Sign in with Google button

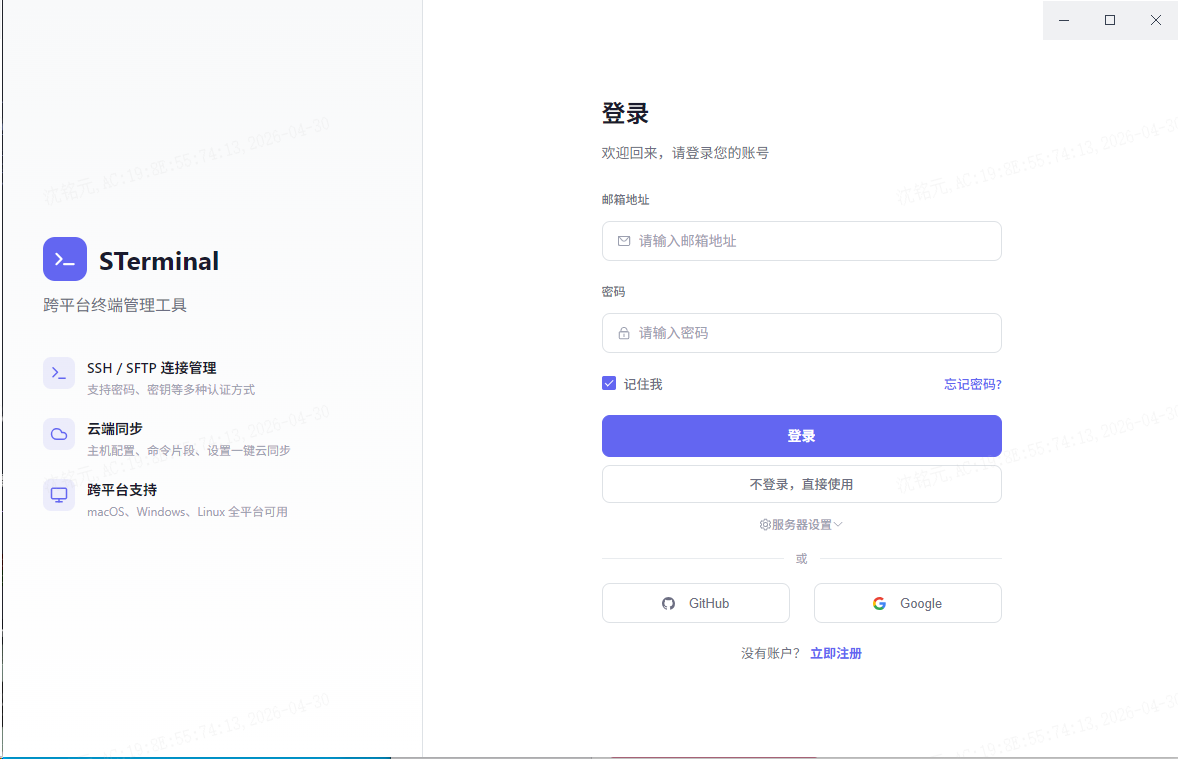[x=908, y=603]
